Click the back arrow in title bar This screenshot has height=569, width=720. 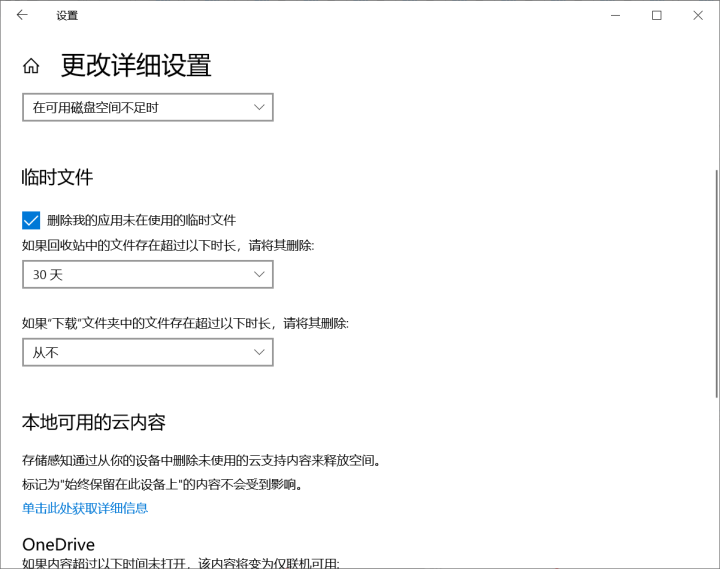[x=22, y=15]
